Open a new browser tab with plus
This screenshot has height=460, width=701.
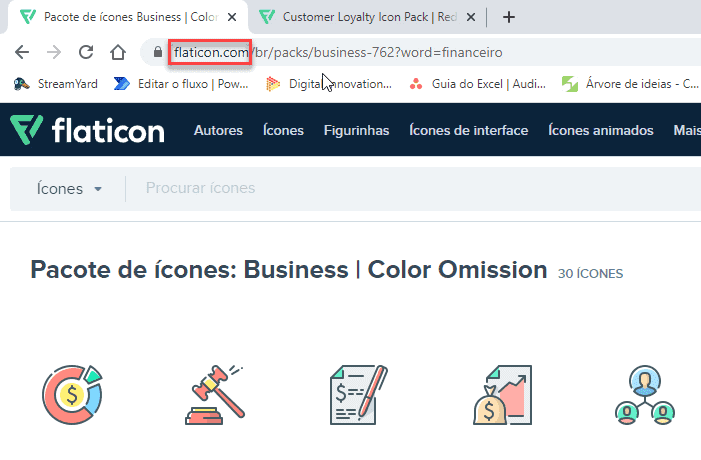[509, 17]
